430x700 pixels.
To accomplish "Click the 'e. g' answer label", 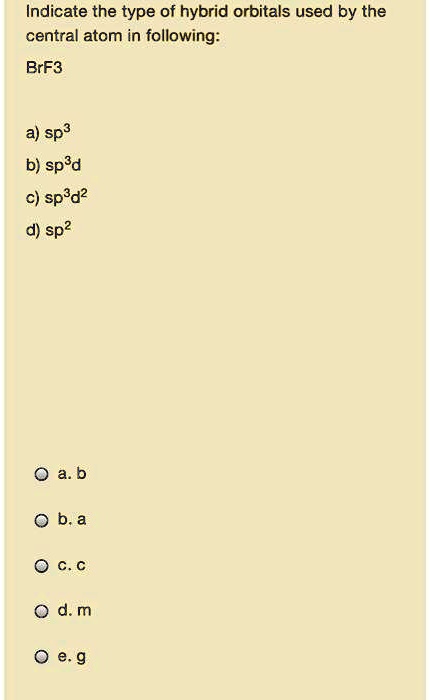I will pyautogui.click(x=71, y=657).
